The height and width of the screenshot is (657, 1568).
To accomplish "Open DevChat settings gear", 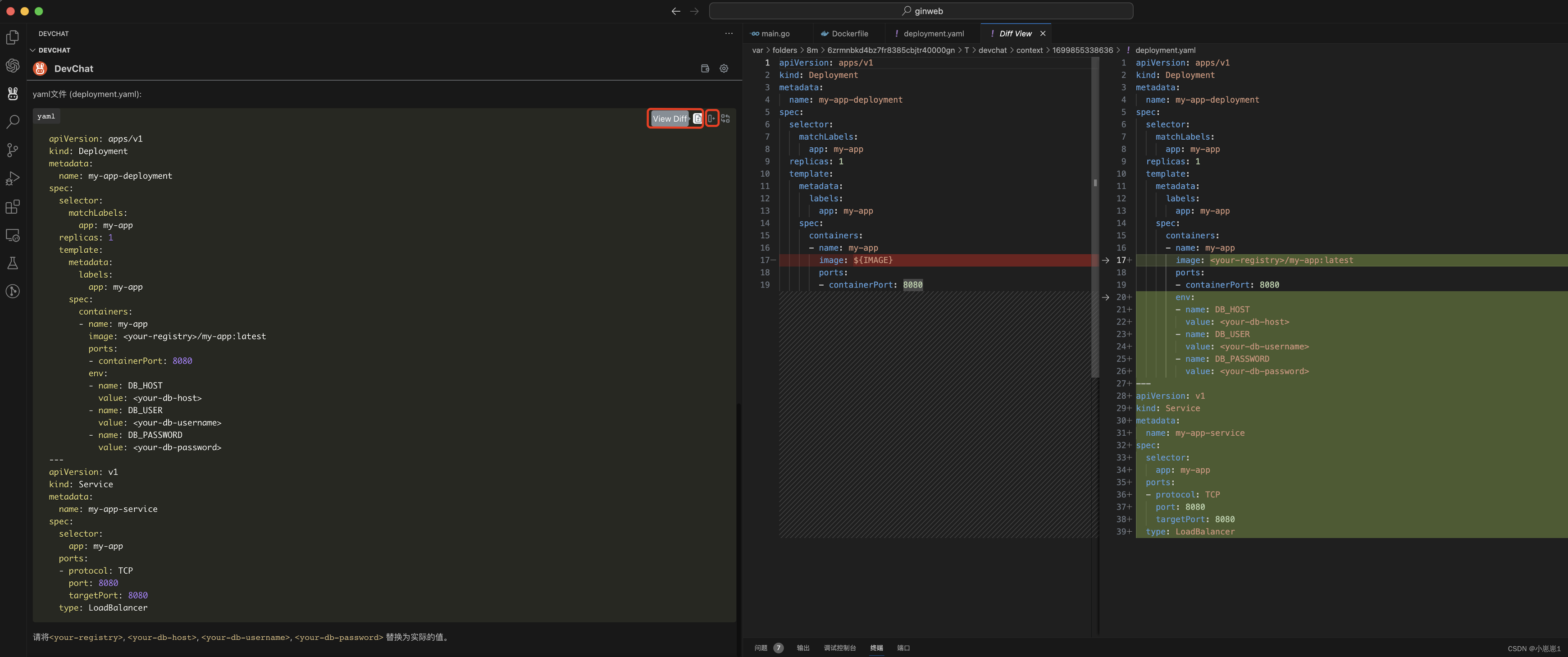I will [x=724, y=69].
